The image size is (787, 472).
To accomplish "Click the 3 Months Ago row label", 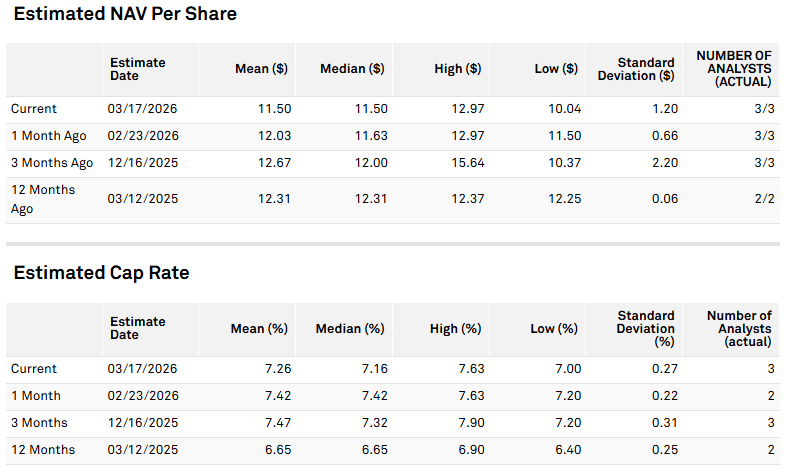I will click(52, 163).
